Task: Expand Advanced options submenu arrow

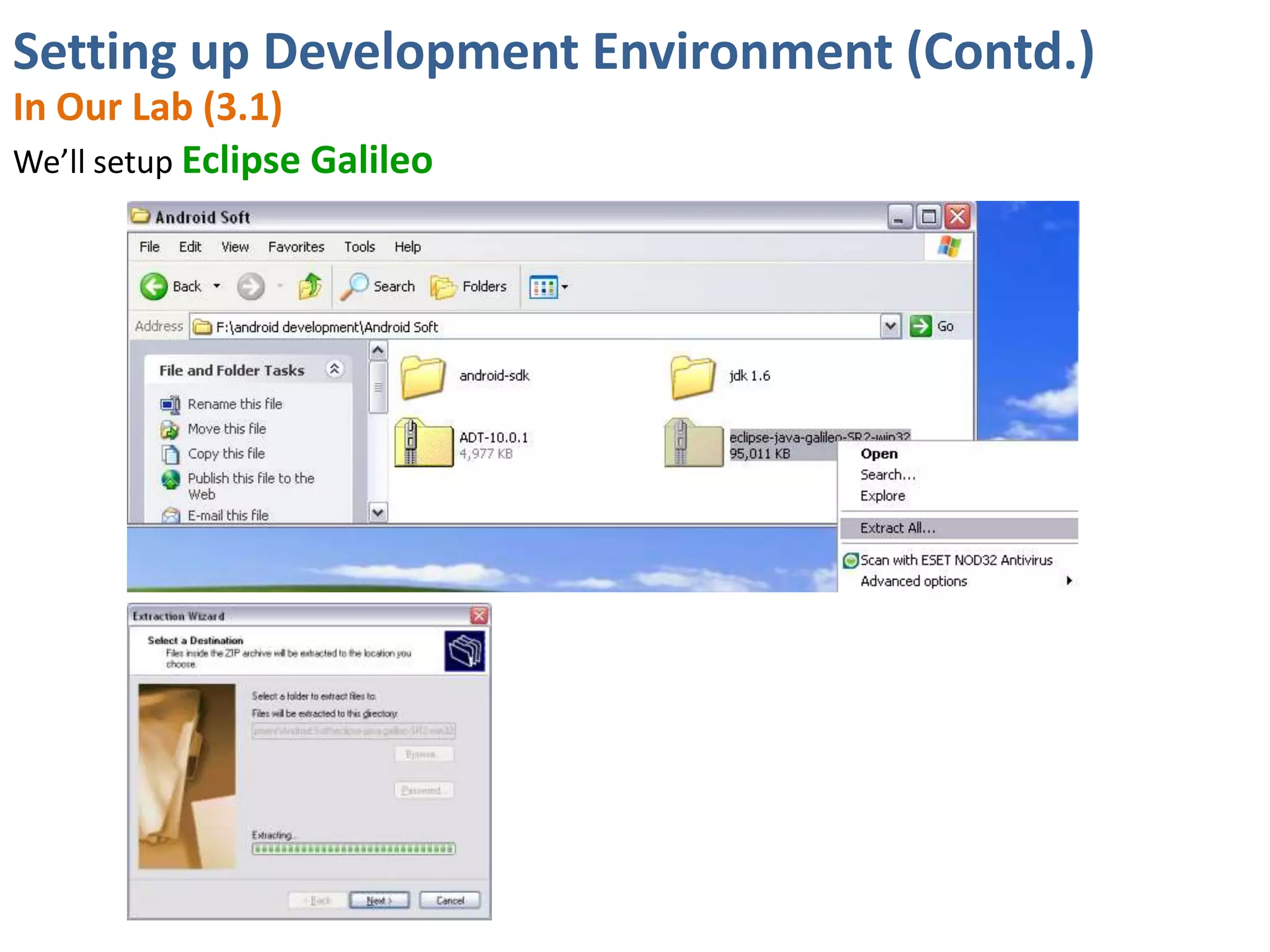Action: coord(1069,581)
